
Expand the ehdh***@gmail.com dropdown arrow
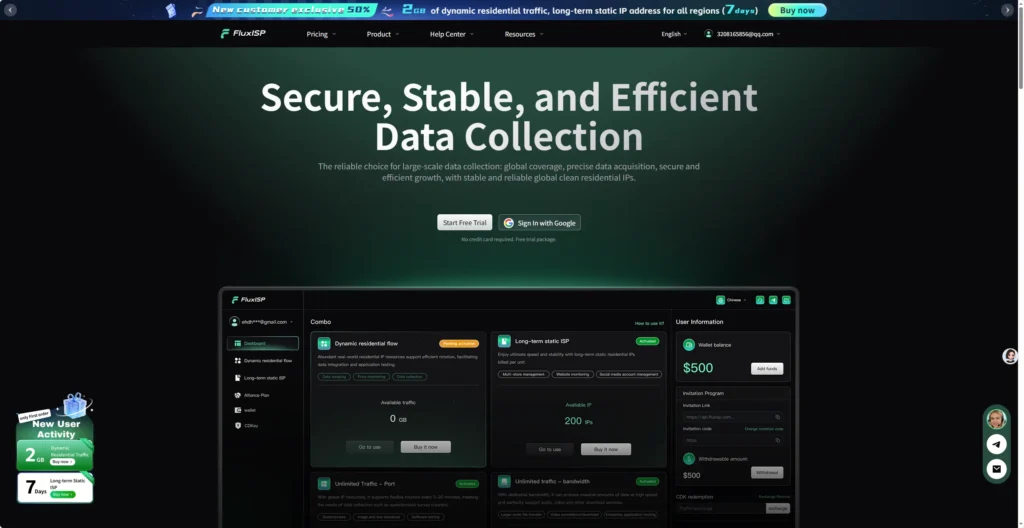pos(291,322)
